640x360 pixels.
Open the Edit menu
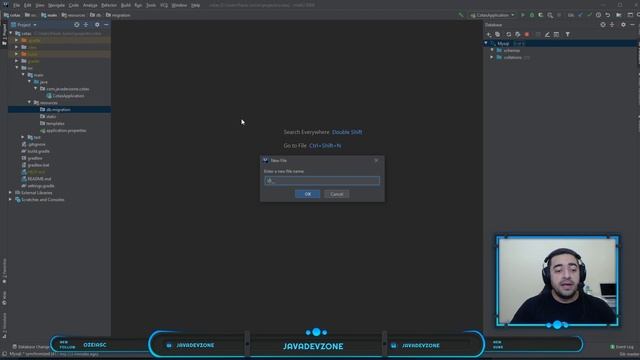27,5
